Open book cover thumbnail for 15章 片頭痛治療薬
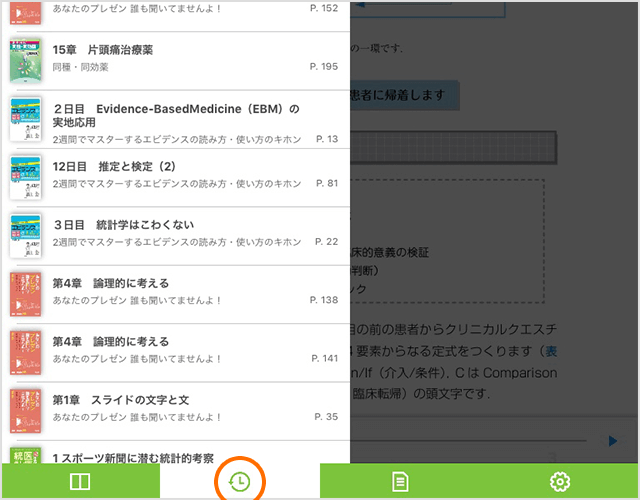The image size is (640, 500). click(25, 61)
